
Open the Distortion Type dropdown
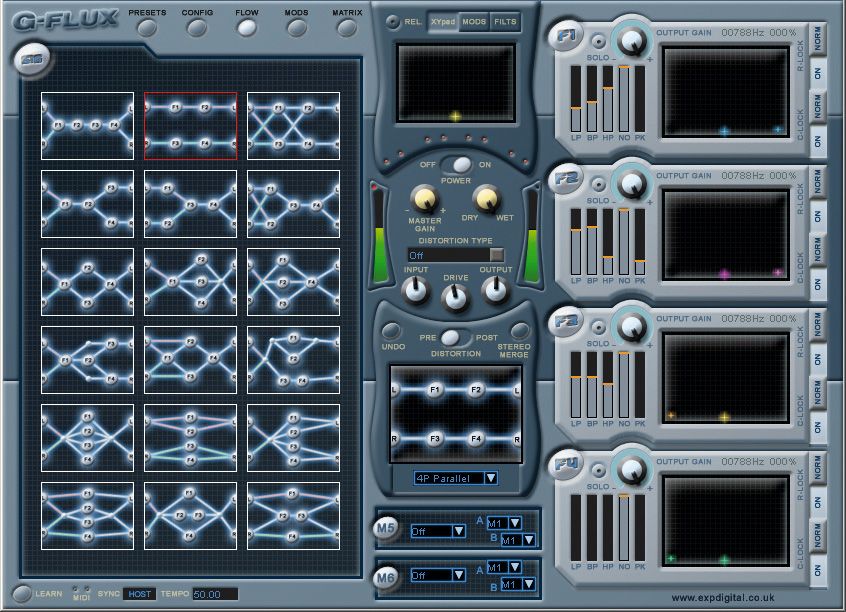456,255
